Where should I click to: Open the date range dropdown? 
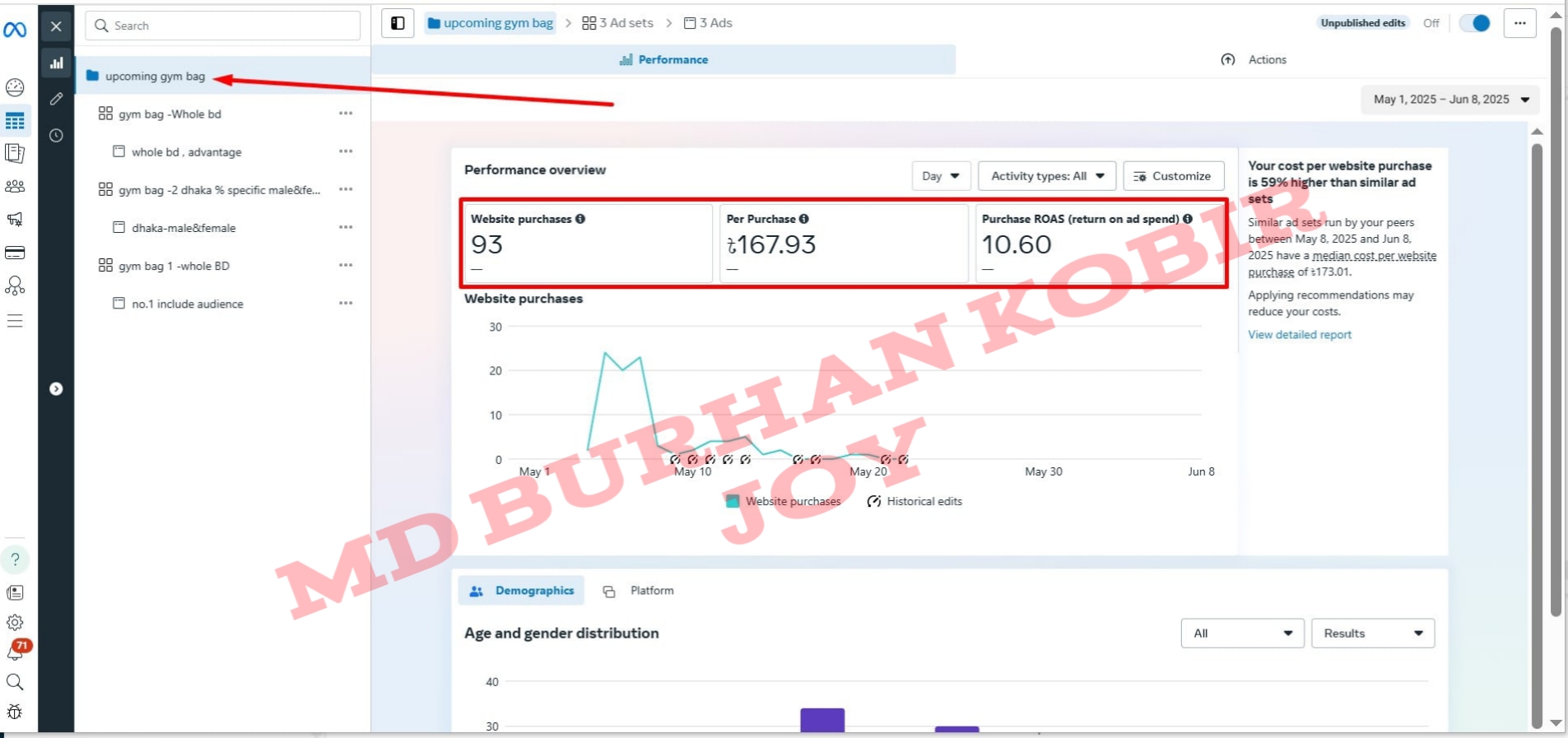(1449, 100)
